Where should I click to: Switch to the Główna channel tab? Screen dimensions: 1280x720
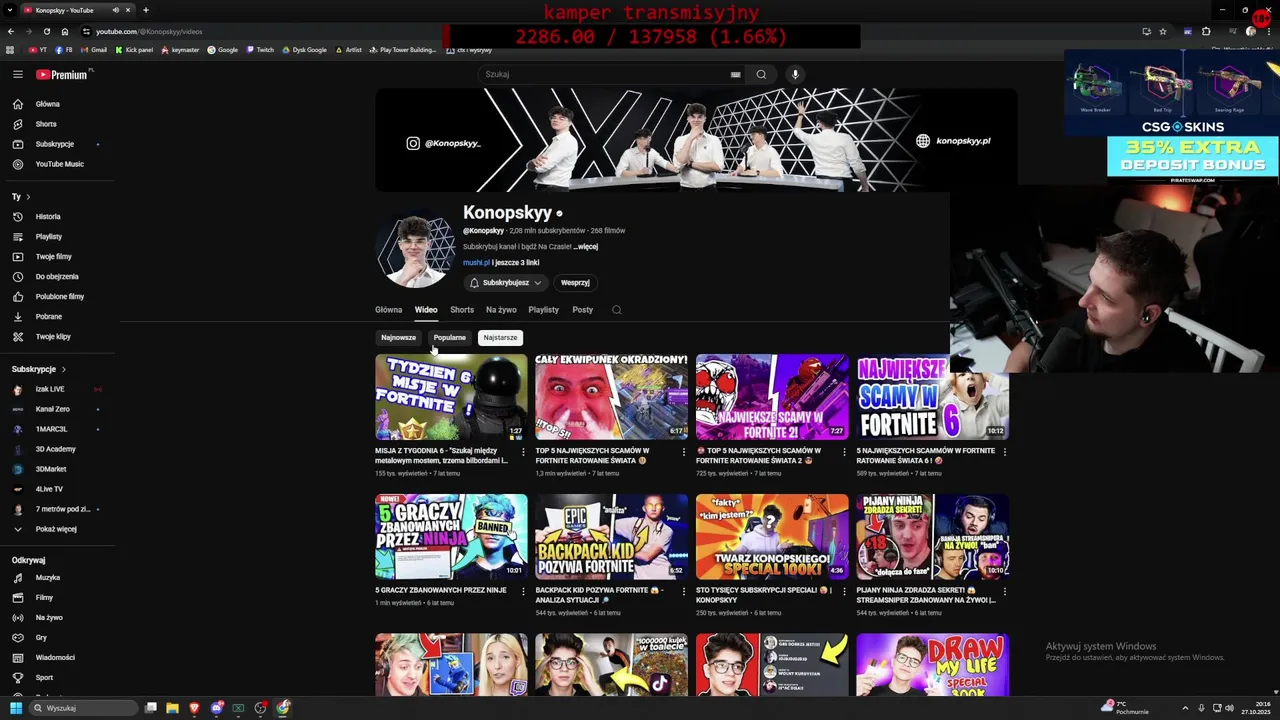[x=389, y=310]
